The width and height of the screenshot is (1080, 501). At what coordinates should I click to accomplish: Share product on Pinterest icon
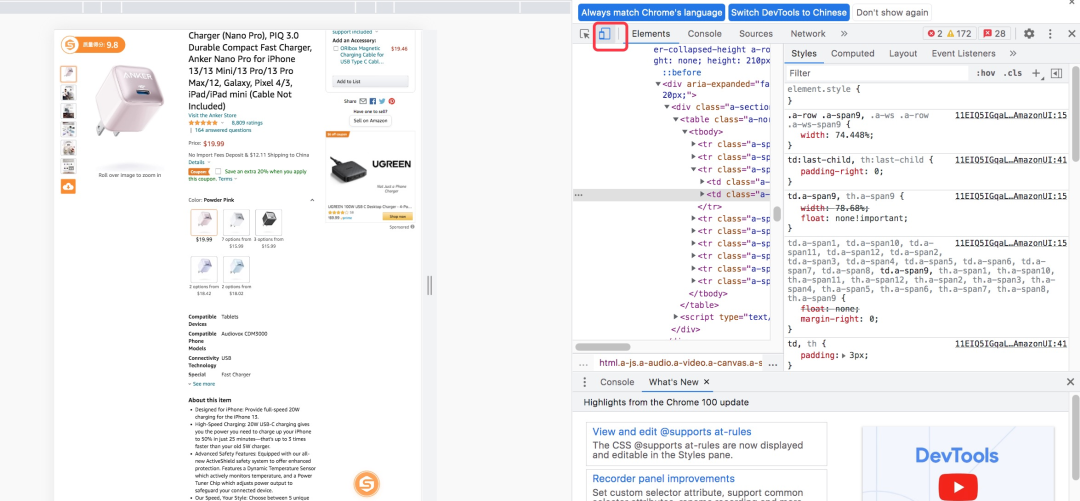391,101
